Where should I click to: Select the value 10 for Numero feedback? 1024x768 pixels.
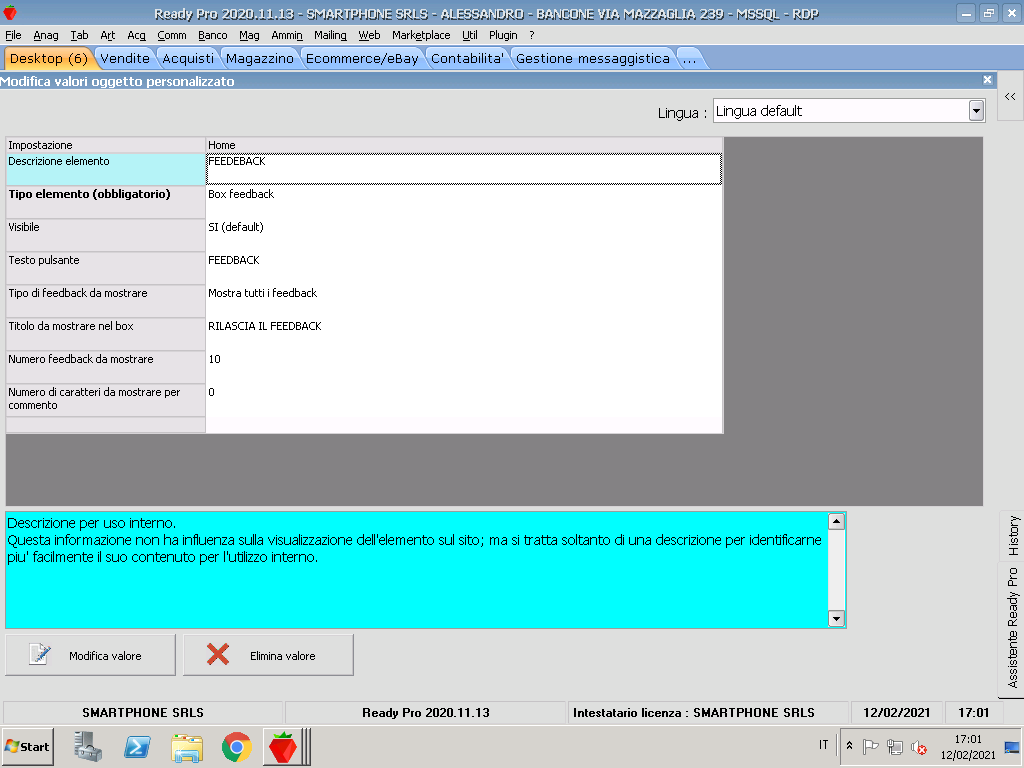pyautogui.click(x=464, y=367)
